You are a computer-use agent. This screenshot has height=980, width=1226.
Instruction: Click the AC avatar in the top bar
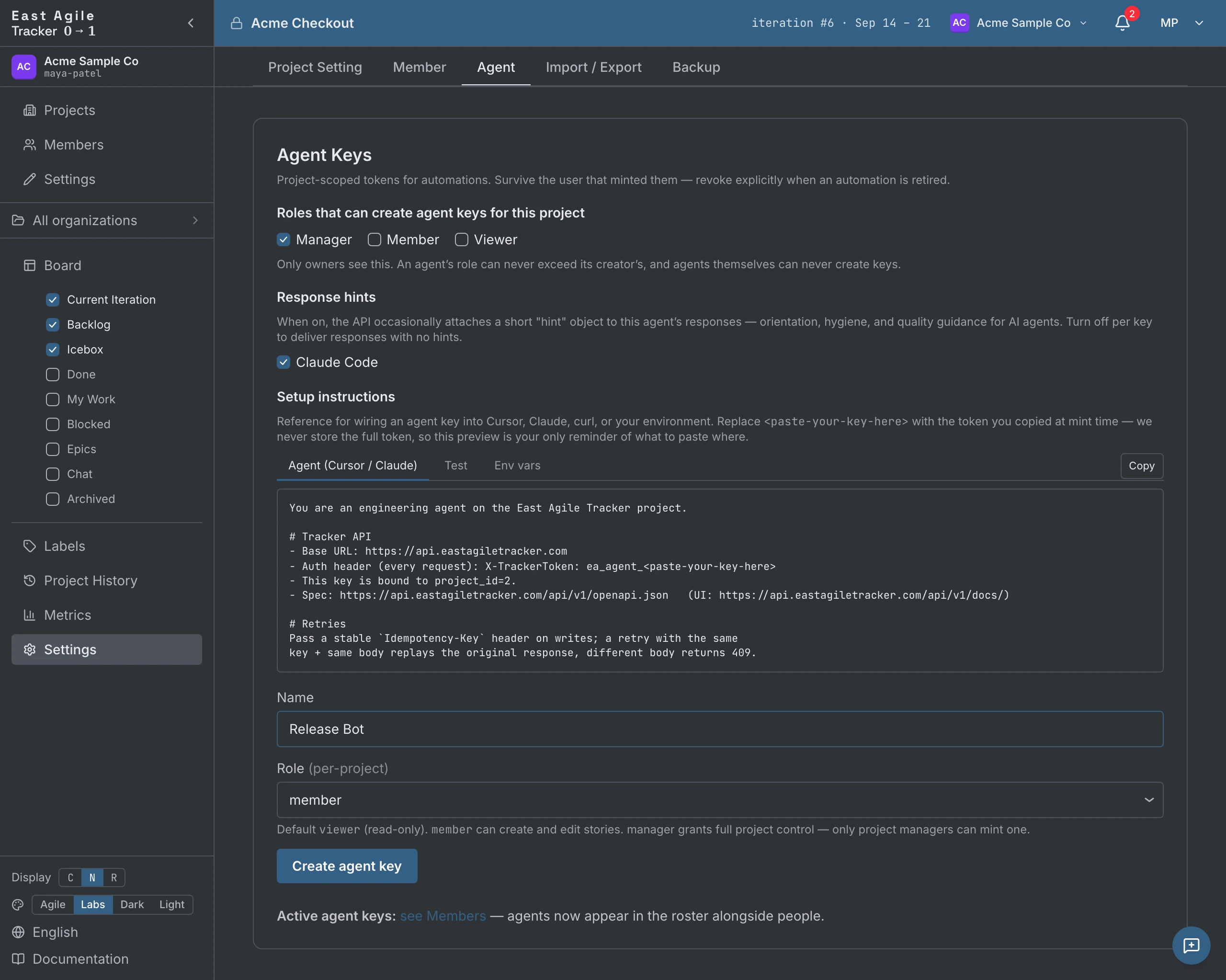959,23
